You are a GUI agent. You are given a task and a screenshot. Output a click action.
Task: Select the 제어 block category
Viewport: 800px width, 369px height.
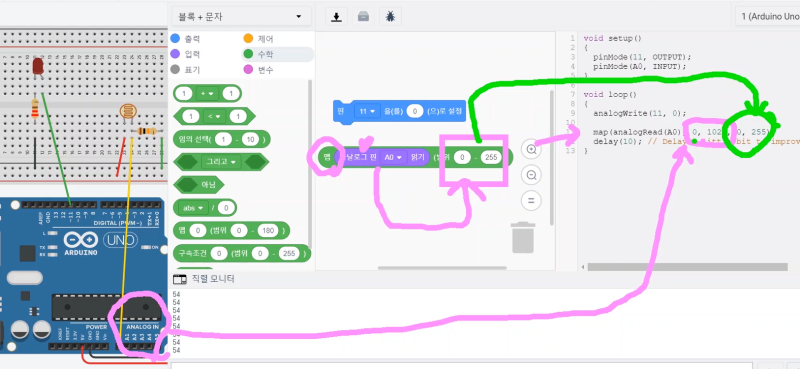click(x=259, y=39)
